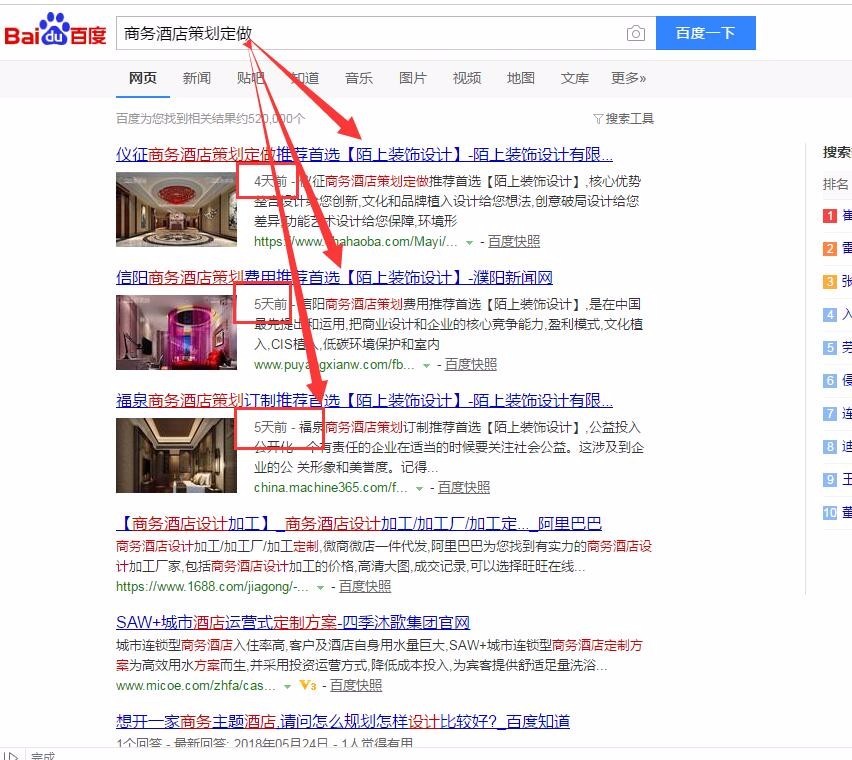The image size is (852, 760).
Task: Open the 视频 tab
Action: click(467, 78)
